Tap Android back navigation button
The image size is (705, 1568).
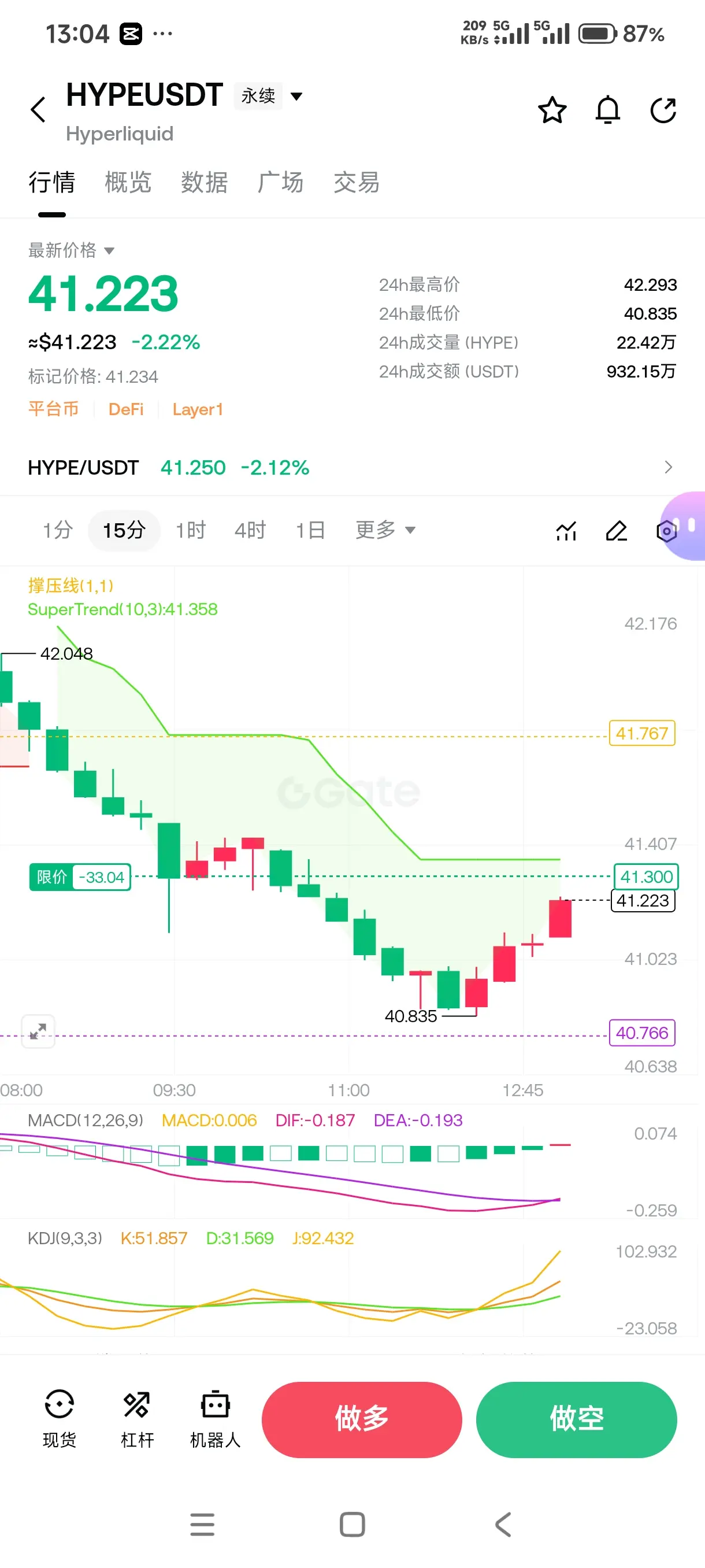[503, 1524]
